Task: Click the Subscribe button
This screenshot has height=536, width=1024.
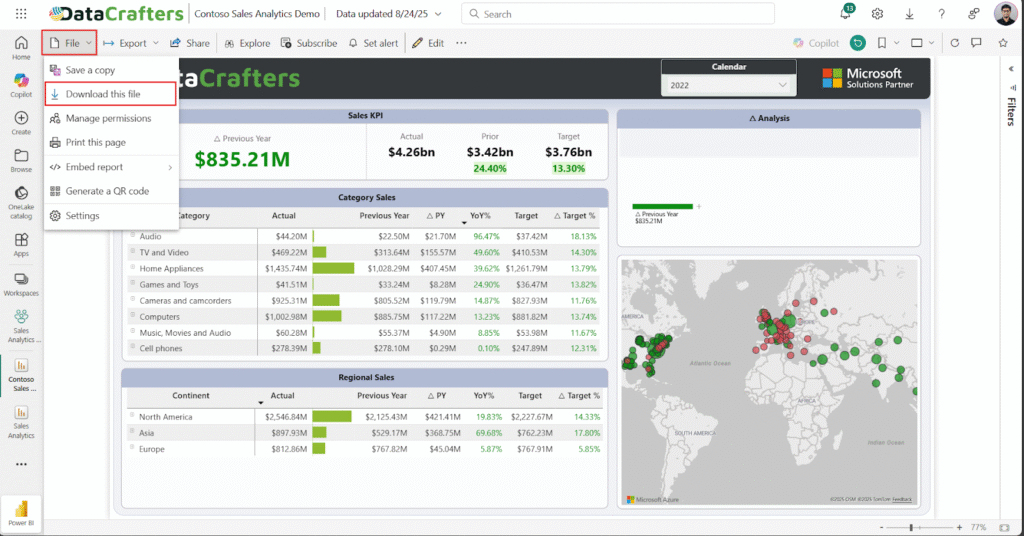Action: point(309,43)
